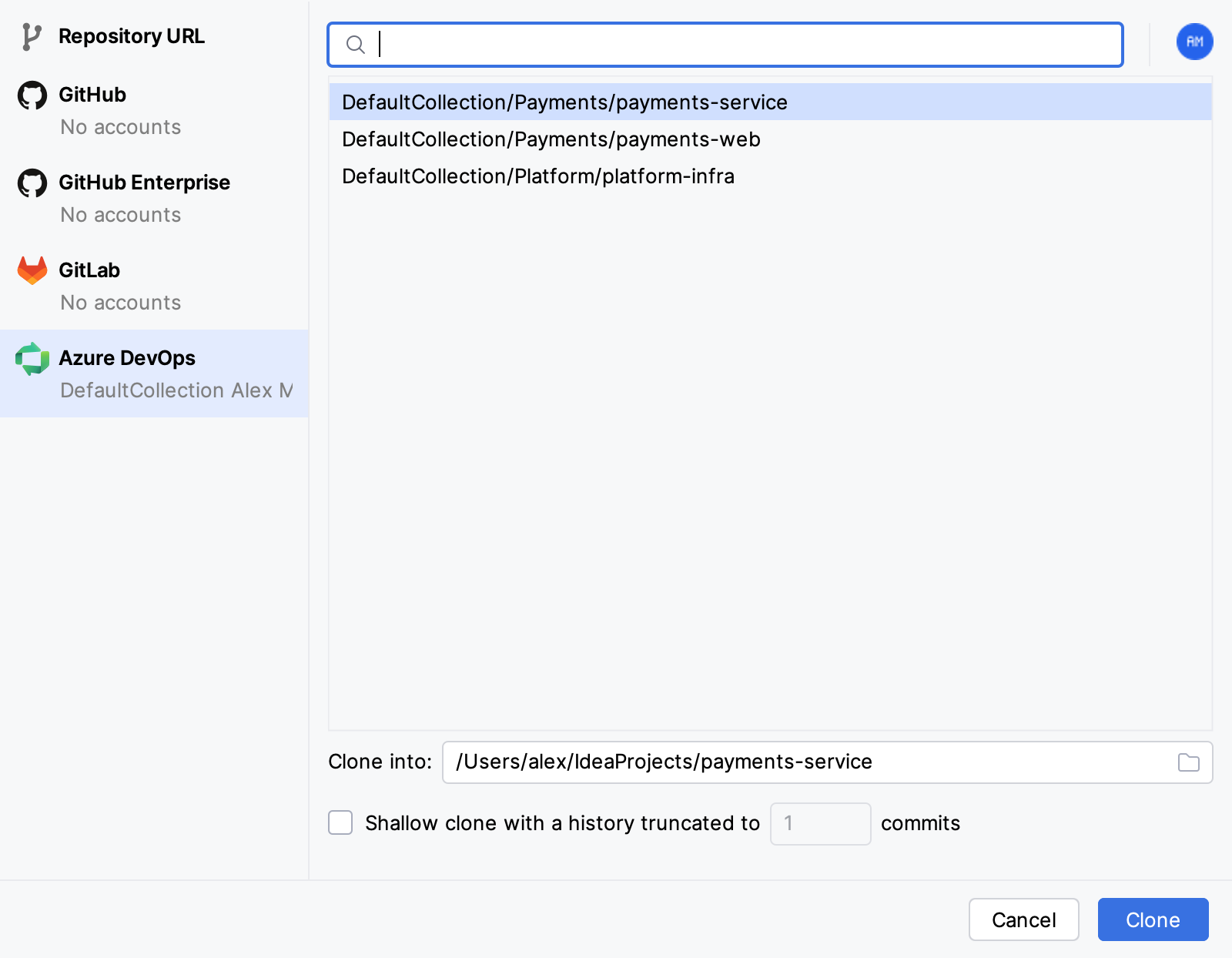Select DefaultCollection/Payments/payments-service repository
Screen dimensions: 1232x958
tap(770, 102)
